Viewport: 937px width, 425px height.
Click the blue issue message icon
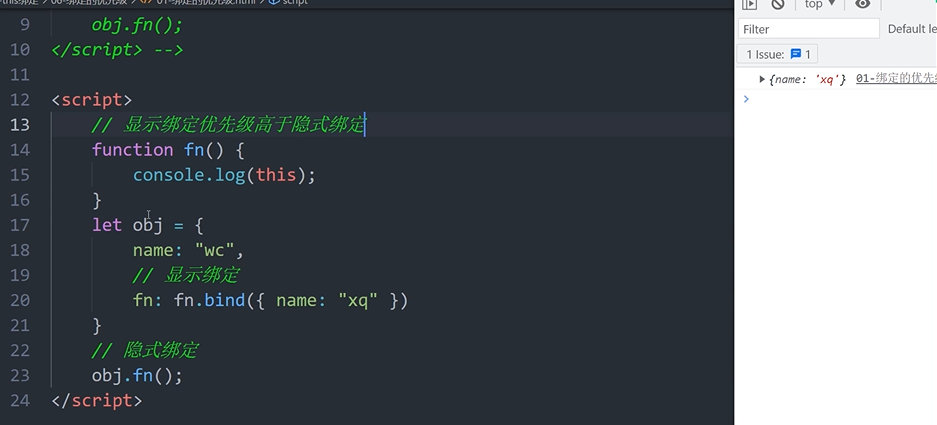pyautogui.click(x=795, y=54)
